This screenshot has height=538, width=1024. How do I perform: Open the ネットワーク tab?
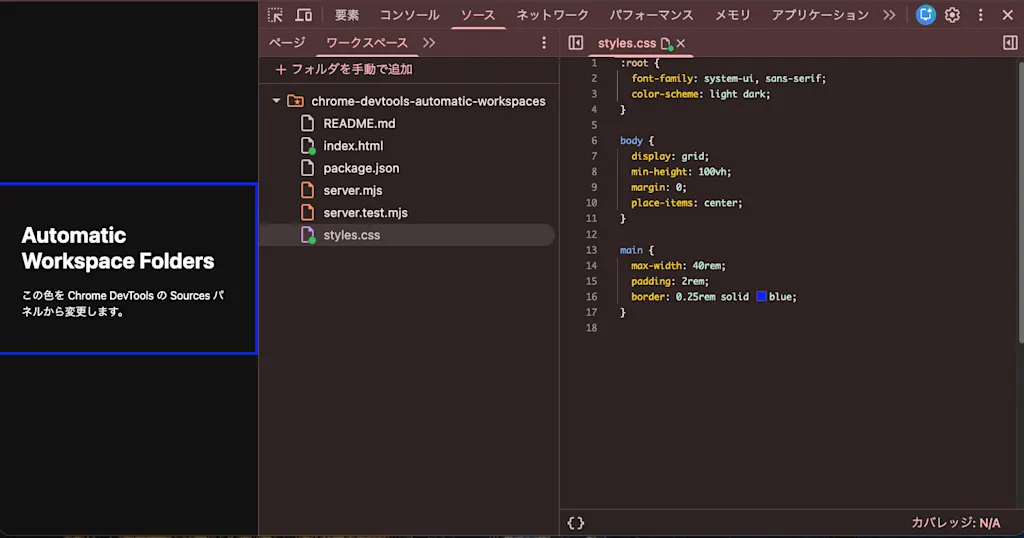[x=552, y=15]
